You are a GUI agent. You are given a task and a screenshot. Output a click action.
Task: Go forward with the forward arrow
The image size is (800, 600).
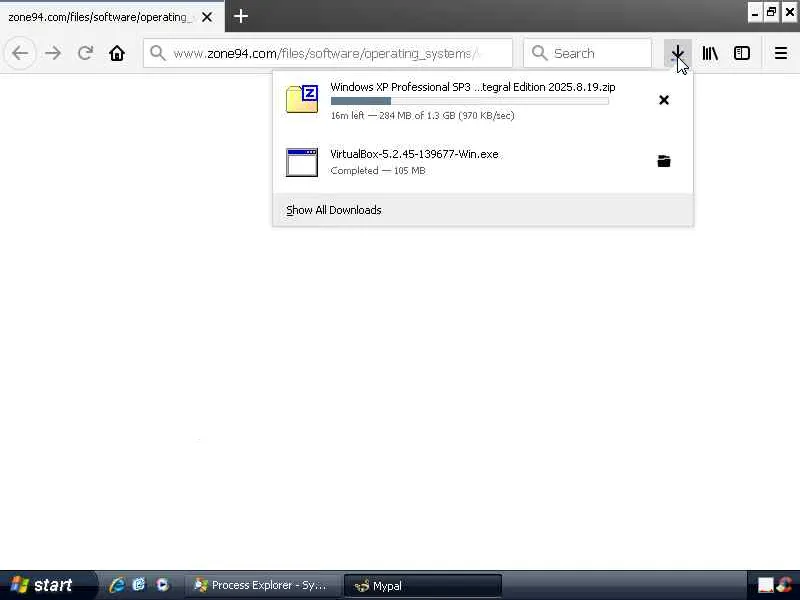click(53, 53)
